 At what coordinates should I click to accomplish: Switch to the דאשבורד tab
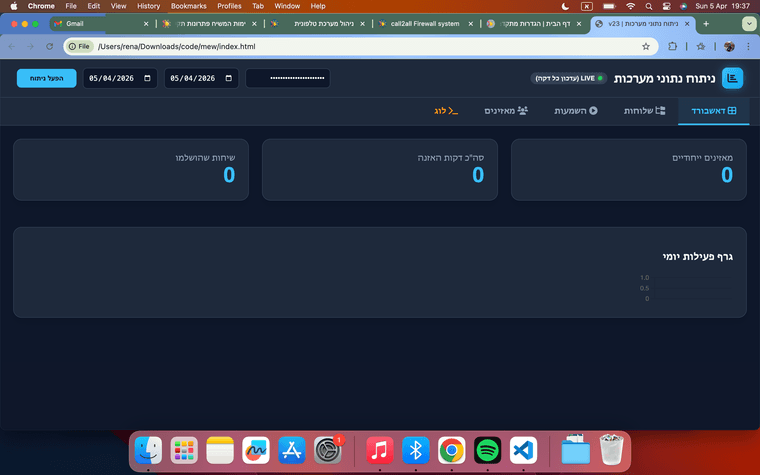713,111
